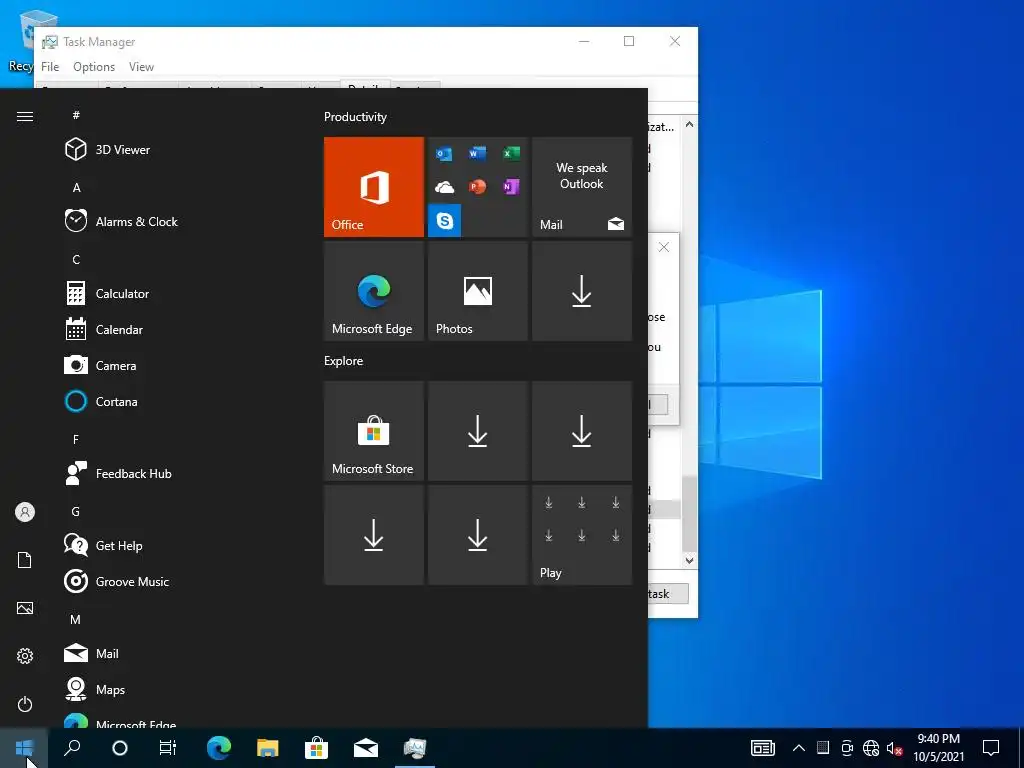This screenshot has width=1024, height=768.
Task: Open taskbar Search
Action: click(x=72, y=748)
